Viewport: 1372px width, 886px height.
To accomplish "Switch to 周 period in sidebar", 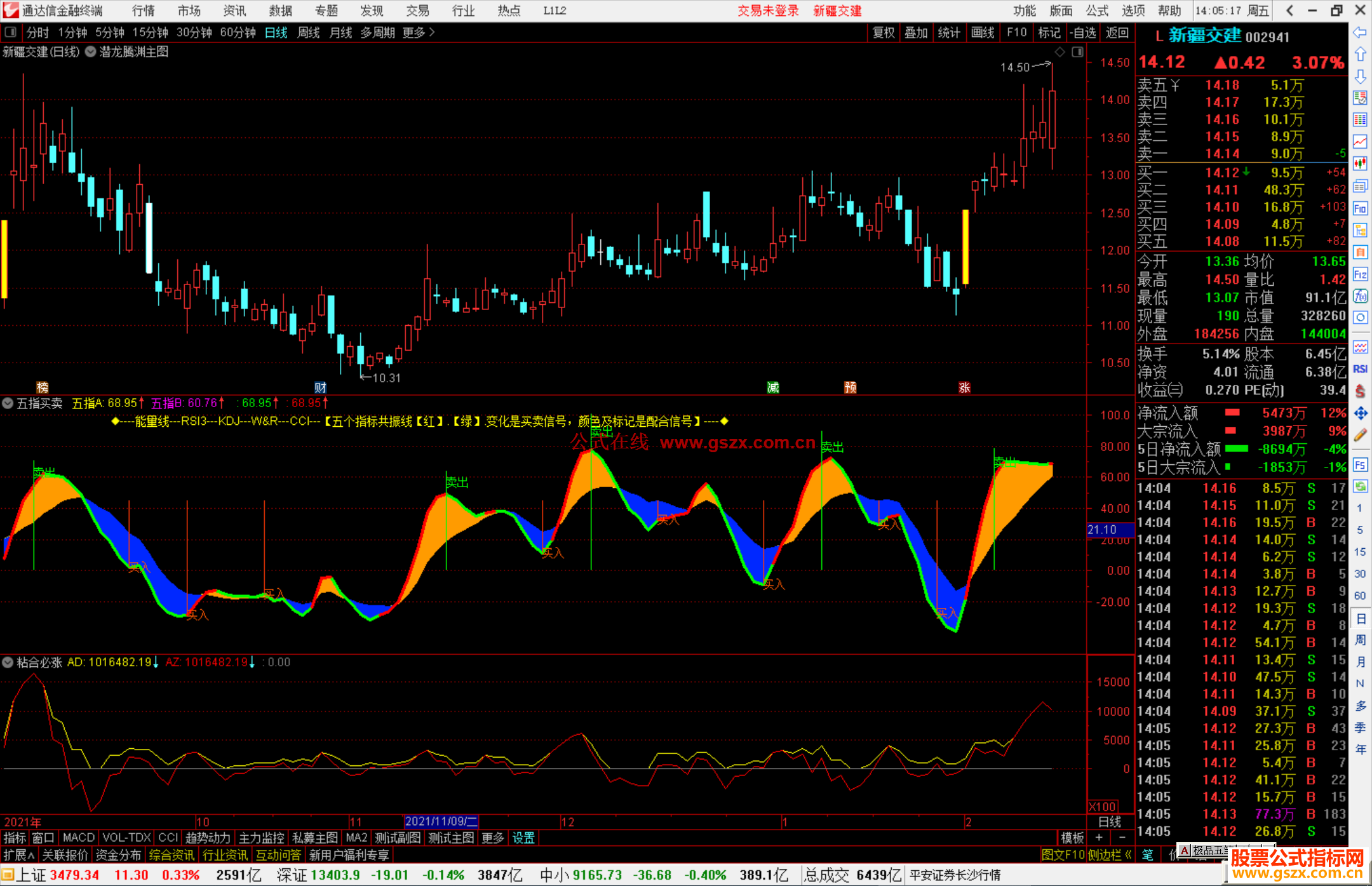I will pyautogui.click(x=1361, y=640).
